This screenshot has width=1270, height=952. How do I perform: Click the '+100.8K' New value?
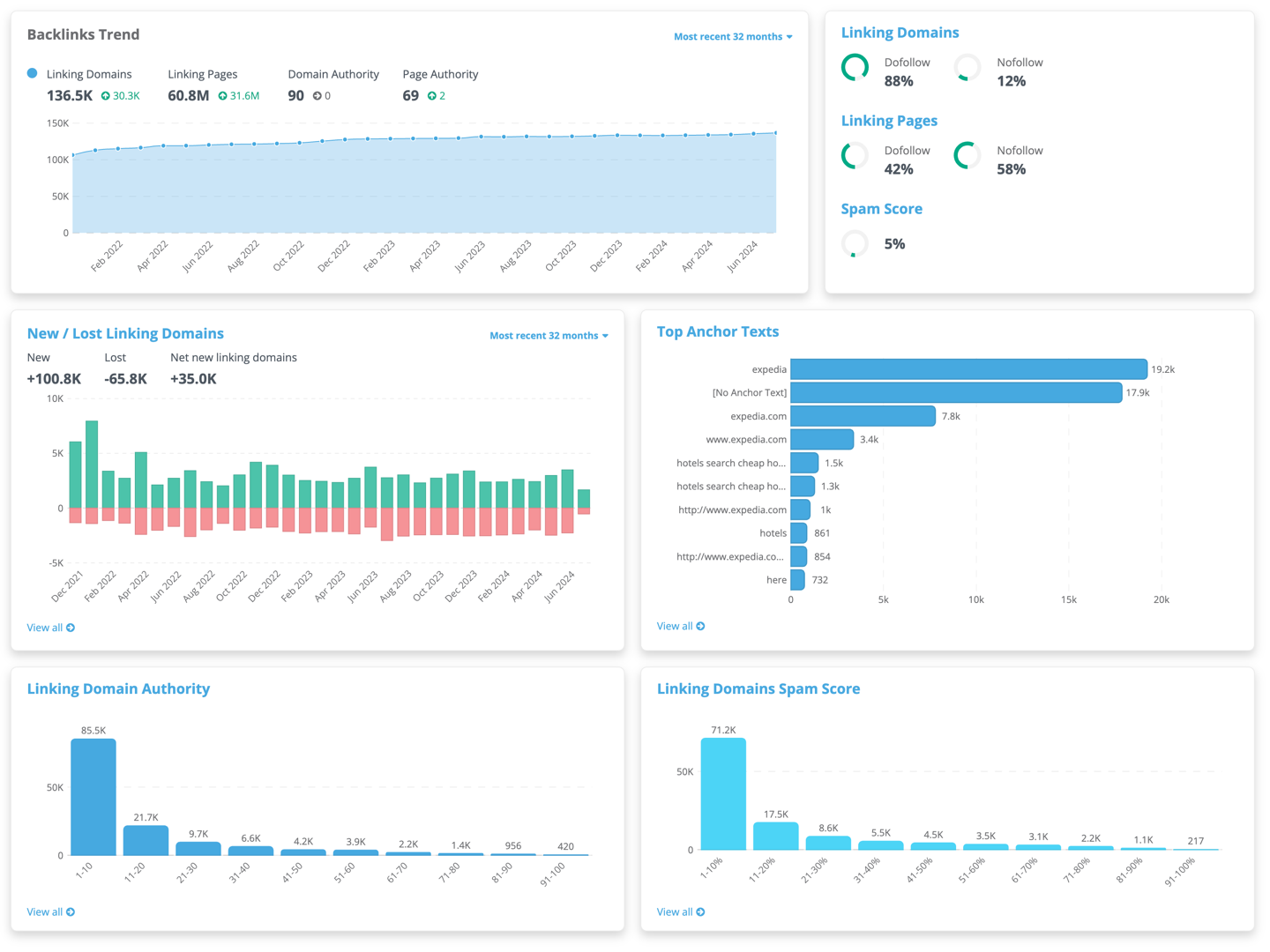tap(54, 379)
